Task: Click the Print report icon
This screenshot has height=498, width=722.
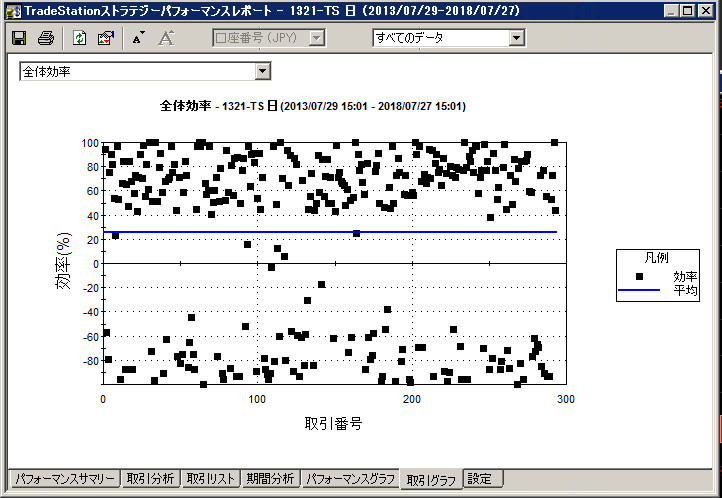Action: (x=46, y=38)
